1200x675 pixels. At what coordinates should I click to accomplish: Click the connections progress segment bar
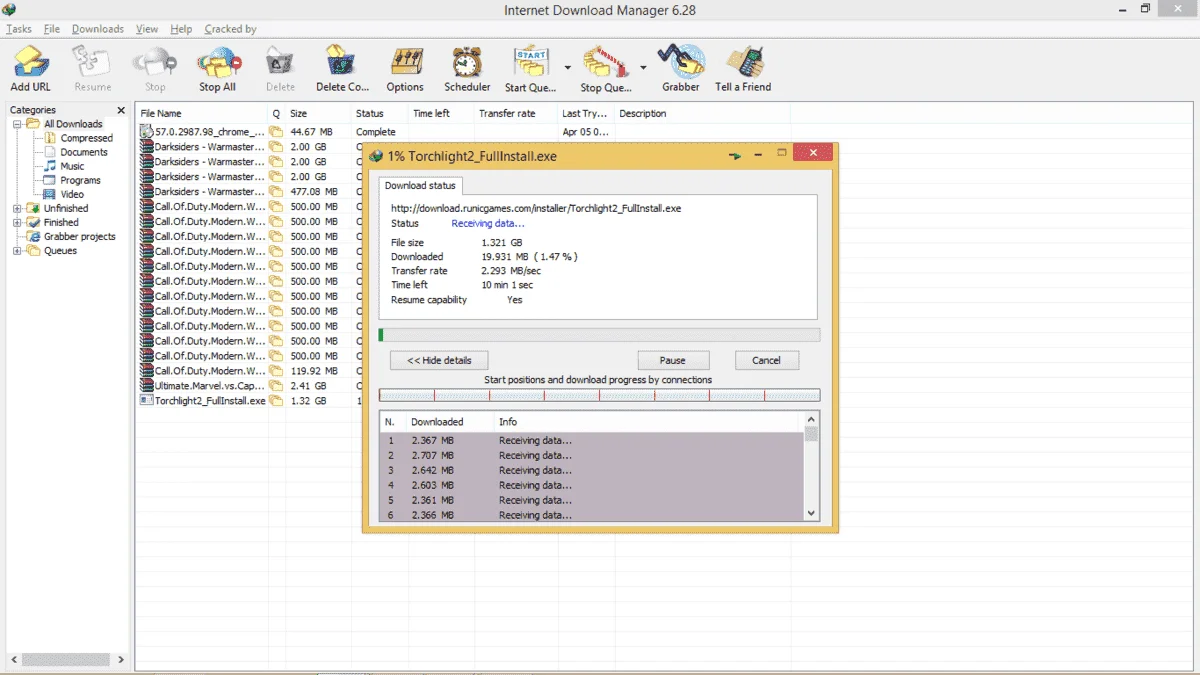coord(599,395)
